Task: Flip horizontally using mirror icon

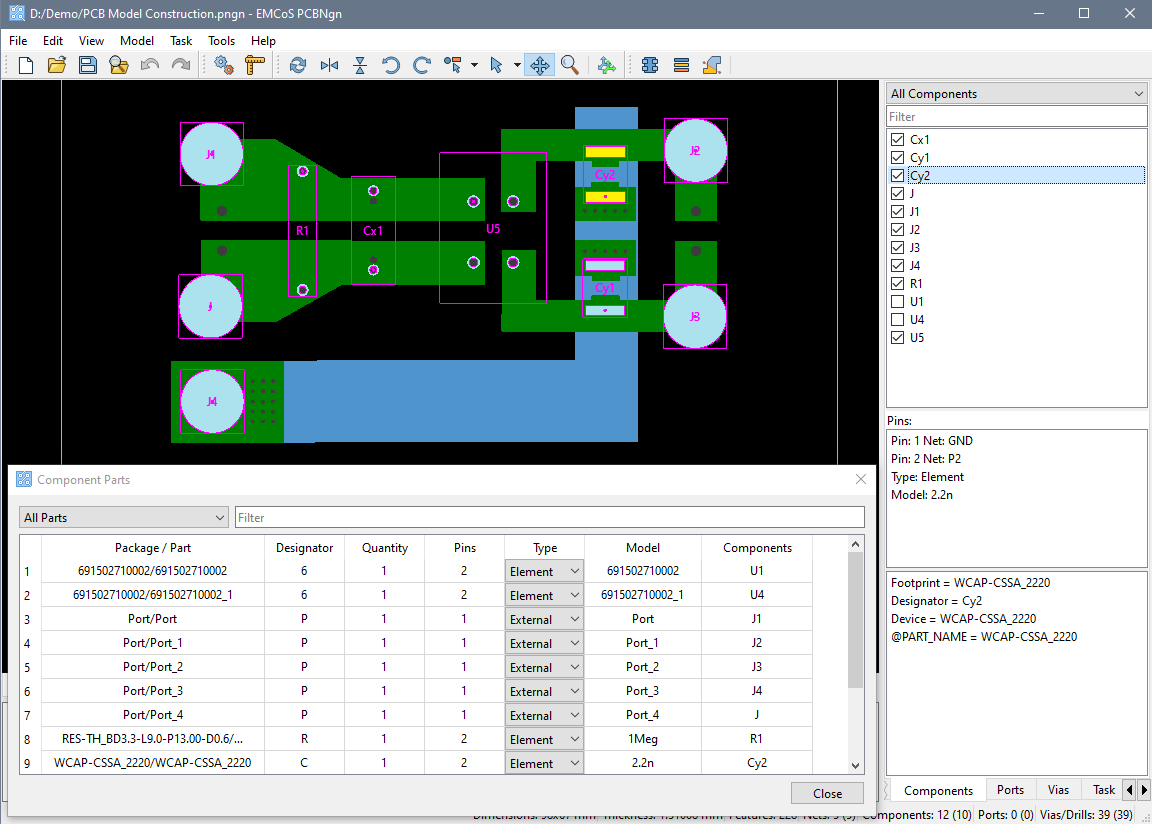Action: tap(329, 65)
